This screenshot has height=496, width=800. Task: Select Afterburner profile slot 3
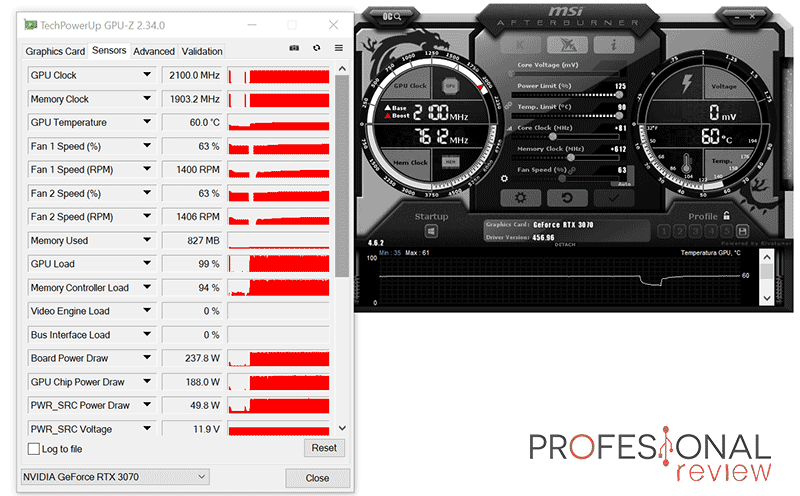pyautogui.click(x=695, y=232)
